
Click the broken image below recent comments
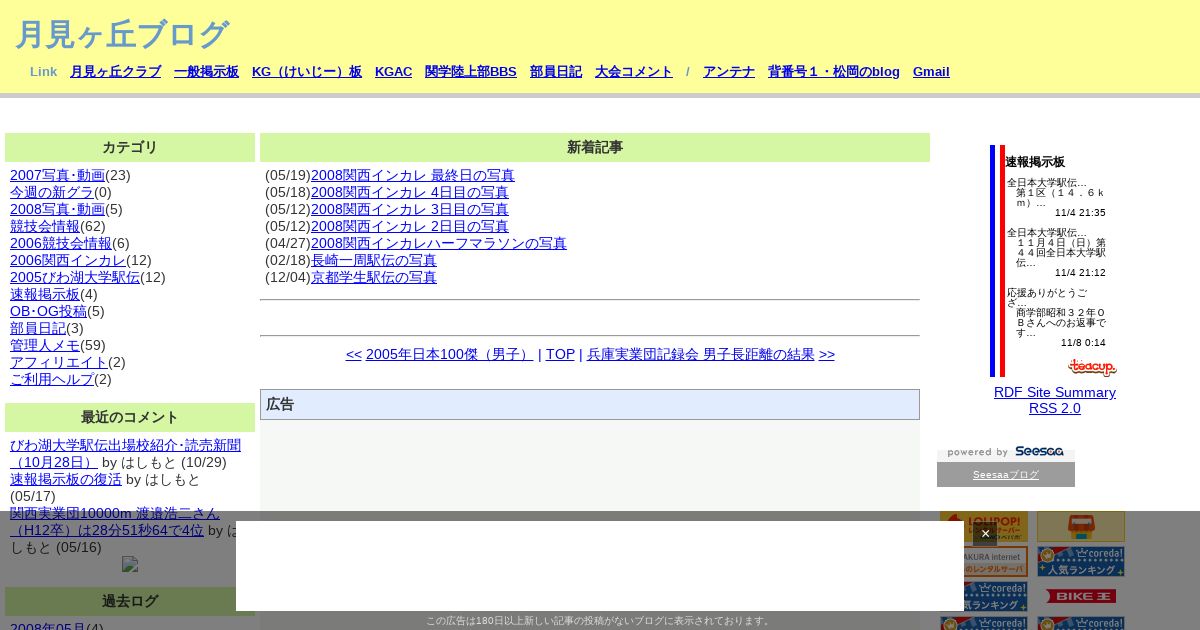(130, 564)
